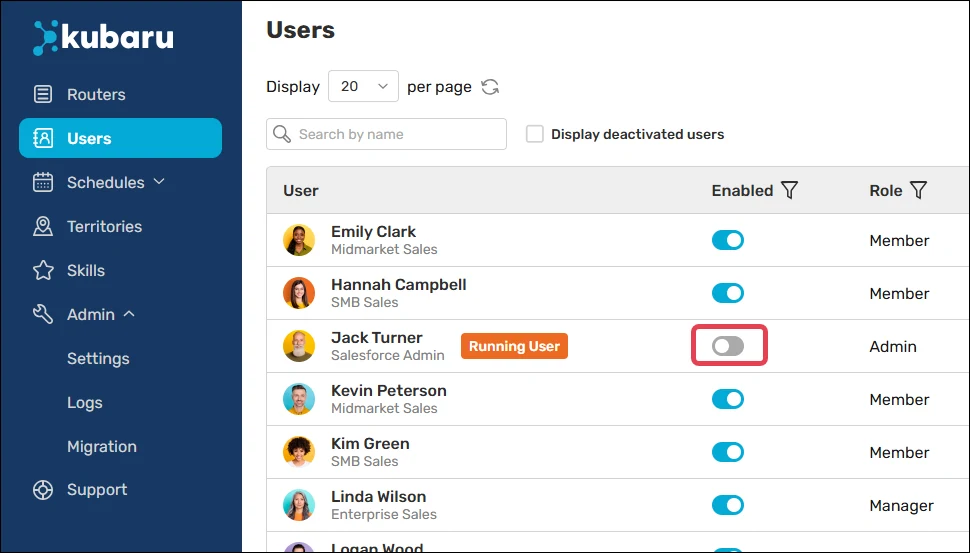The width and height of the screenshot is (970, 553).
Task: Click the Support lifebuoy icon
Action: 43,489
